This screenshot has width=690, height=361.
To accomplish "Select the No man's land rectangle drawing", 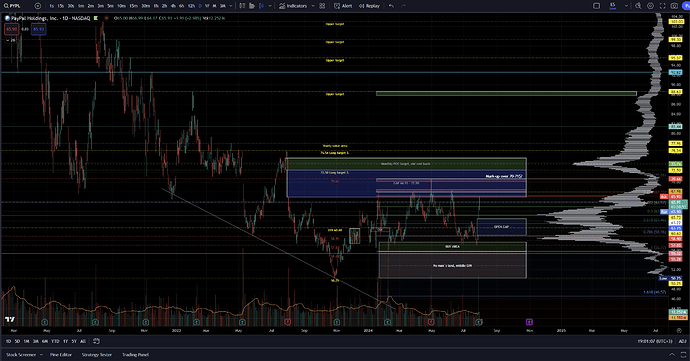I will (452, 265).
